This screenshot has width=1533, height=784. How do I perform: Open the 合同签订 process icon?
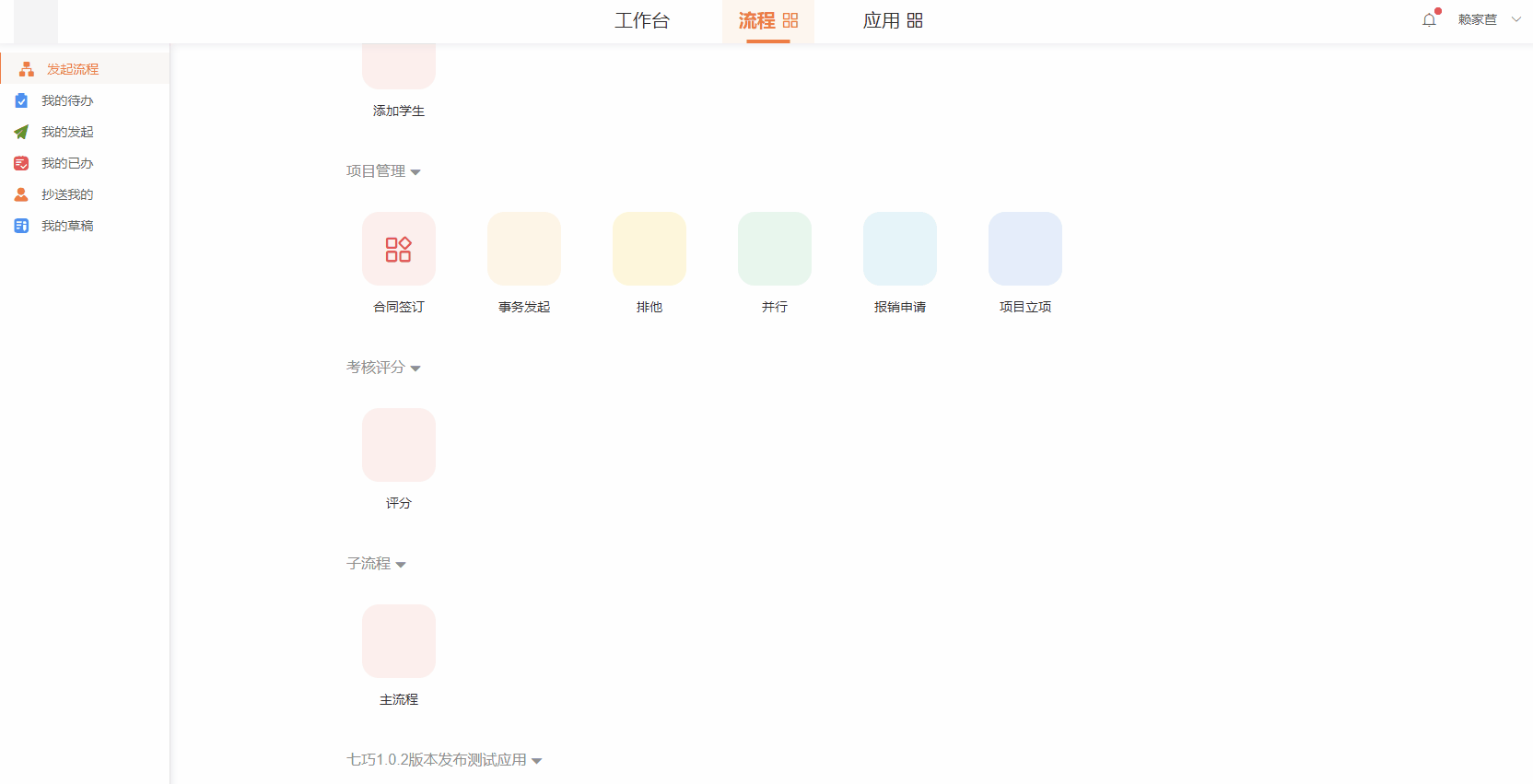(x=399, y=249)
